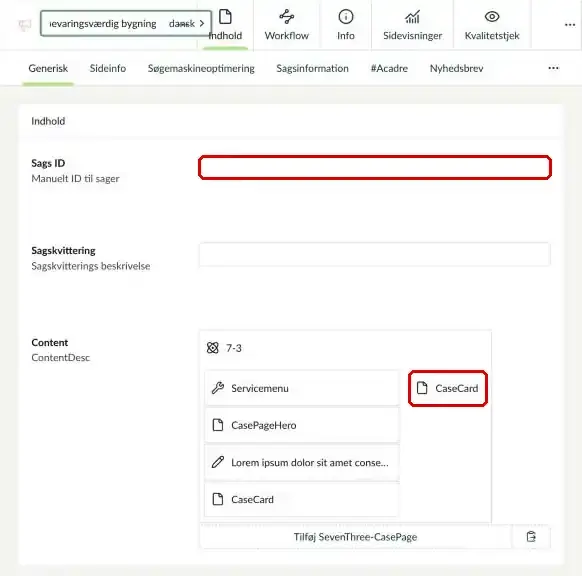Edit the Lorem ipsum pencil block
582x576 pixels.
click(302, 462)
